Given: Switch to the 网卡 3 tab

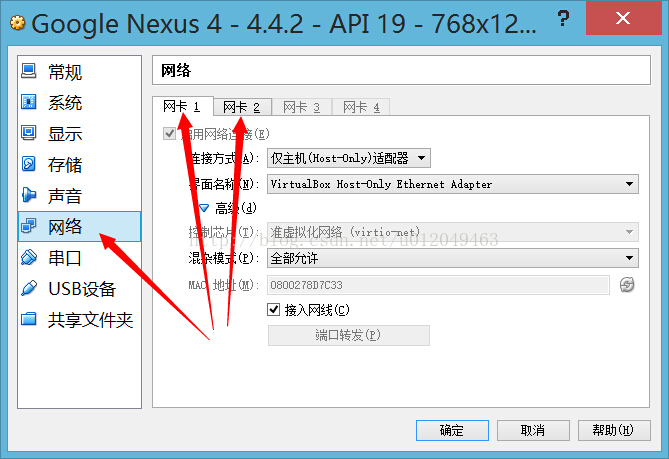Looking at the screenshot, I should coord(302,107).
